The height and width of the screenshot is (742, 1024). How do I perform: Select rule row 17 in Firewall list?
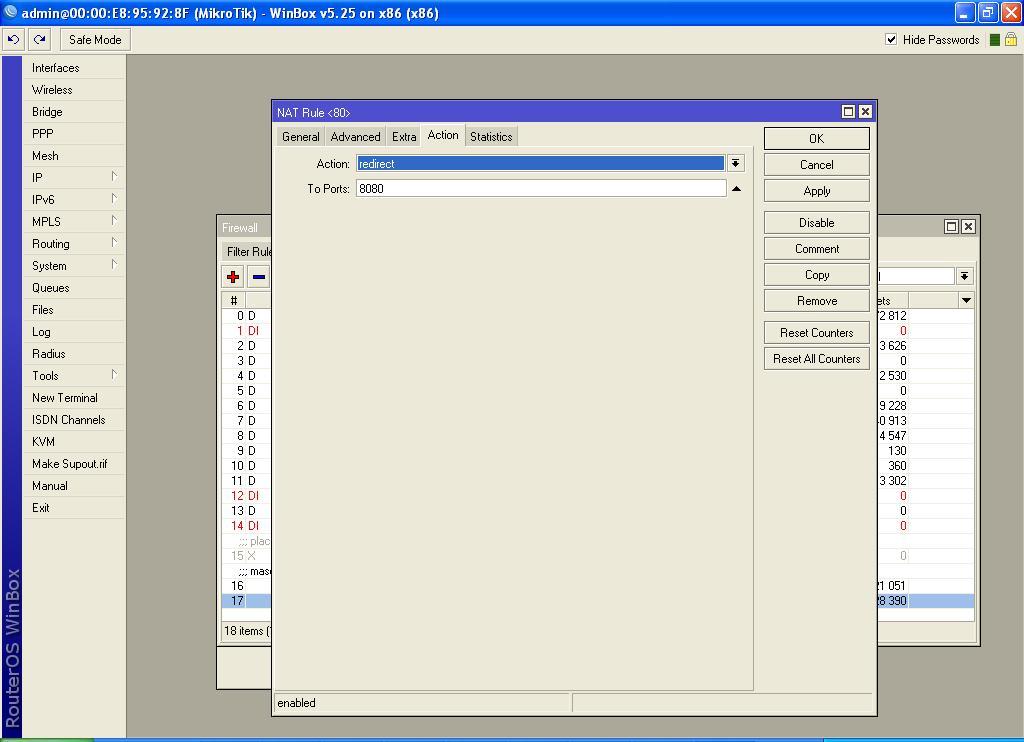[247, 600]
